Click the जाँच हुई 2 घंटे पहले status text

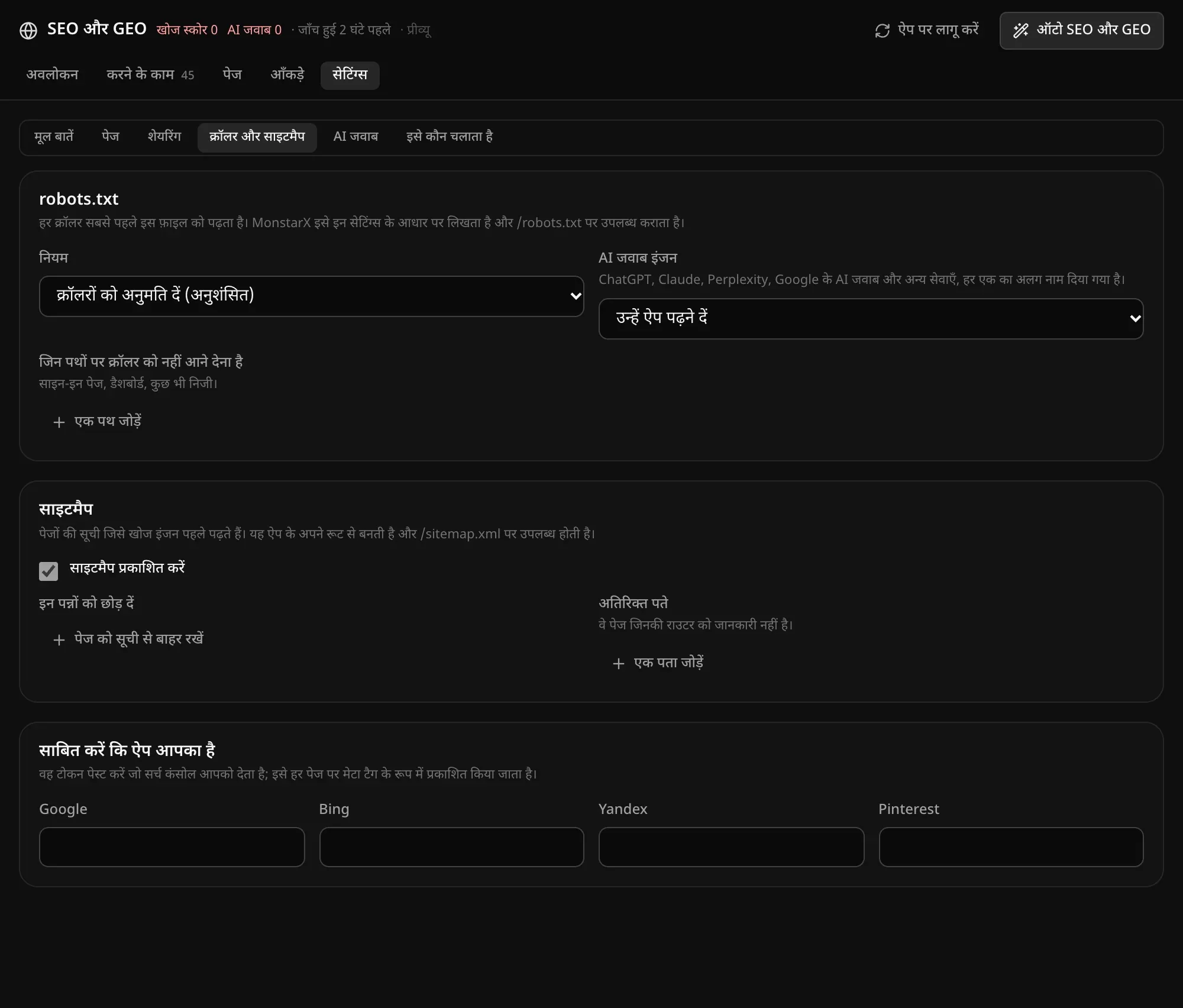point(344,30)
